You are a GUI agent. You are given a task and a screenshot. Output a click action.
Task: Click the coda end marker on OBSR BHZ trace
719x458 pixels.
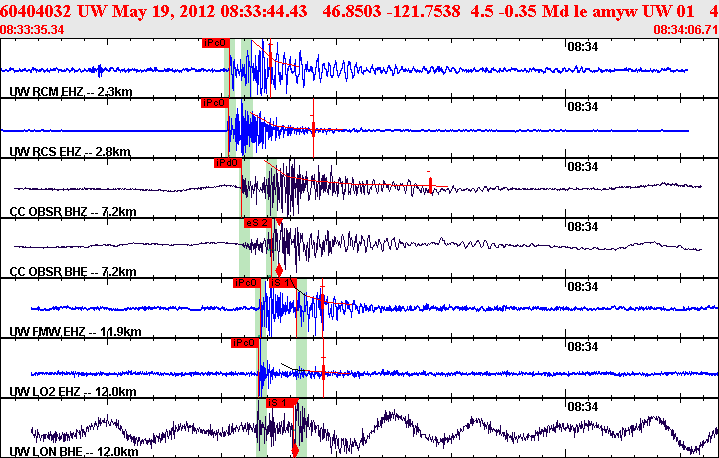pyautogui.click(x=430, y=183)
